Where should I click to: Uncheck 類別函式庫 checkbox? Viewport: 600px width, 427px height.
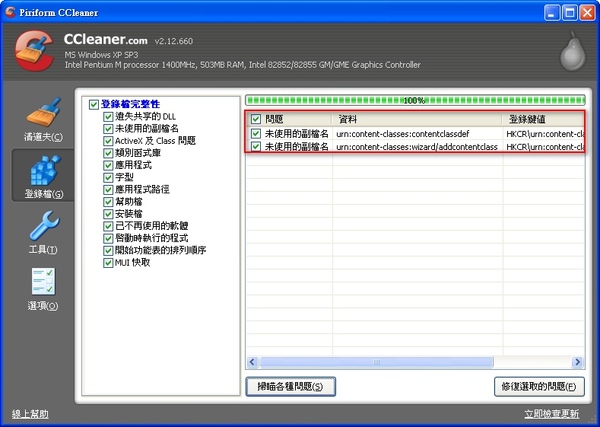pos(108,153)
